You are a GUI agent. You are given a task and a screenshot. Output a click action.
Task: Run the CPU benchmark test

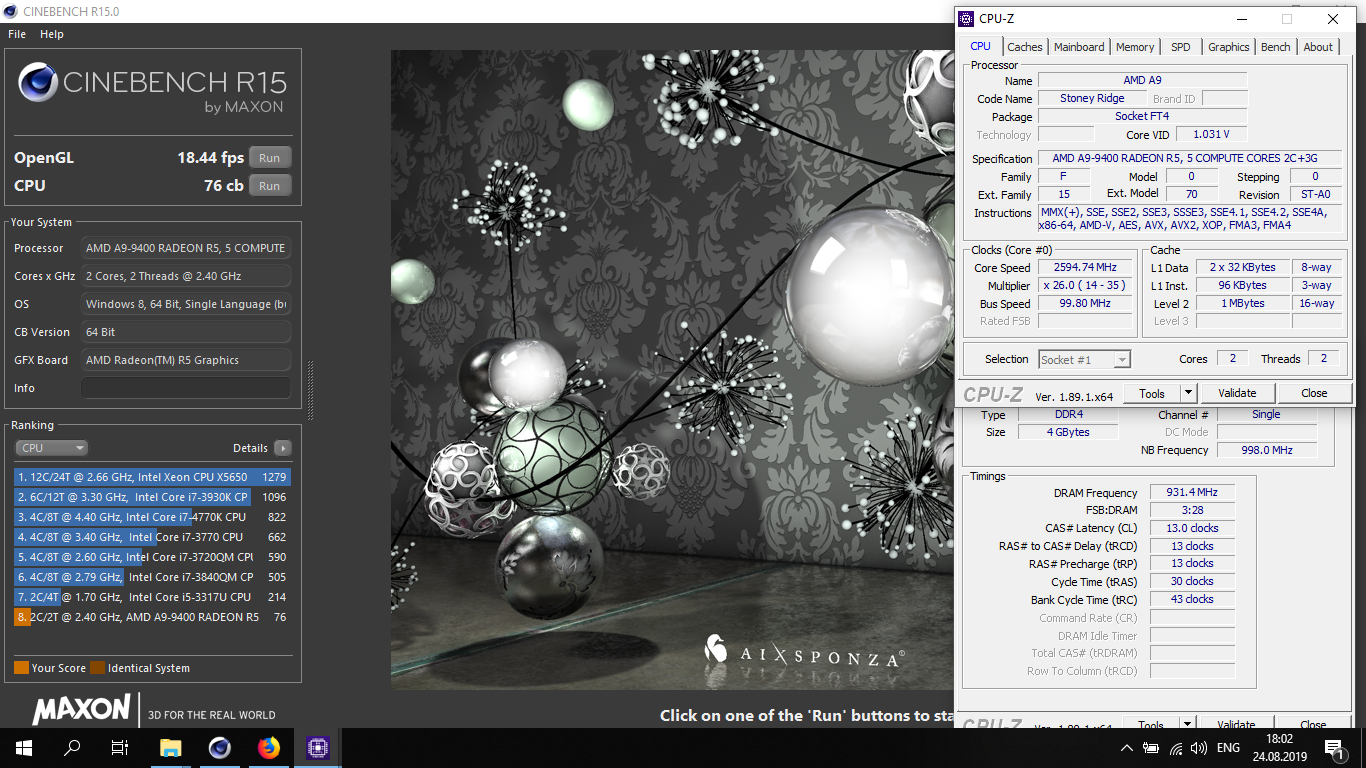[270, 186]
